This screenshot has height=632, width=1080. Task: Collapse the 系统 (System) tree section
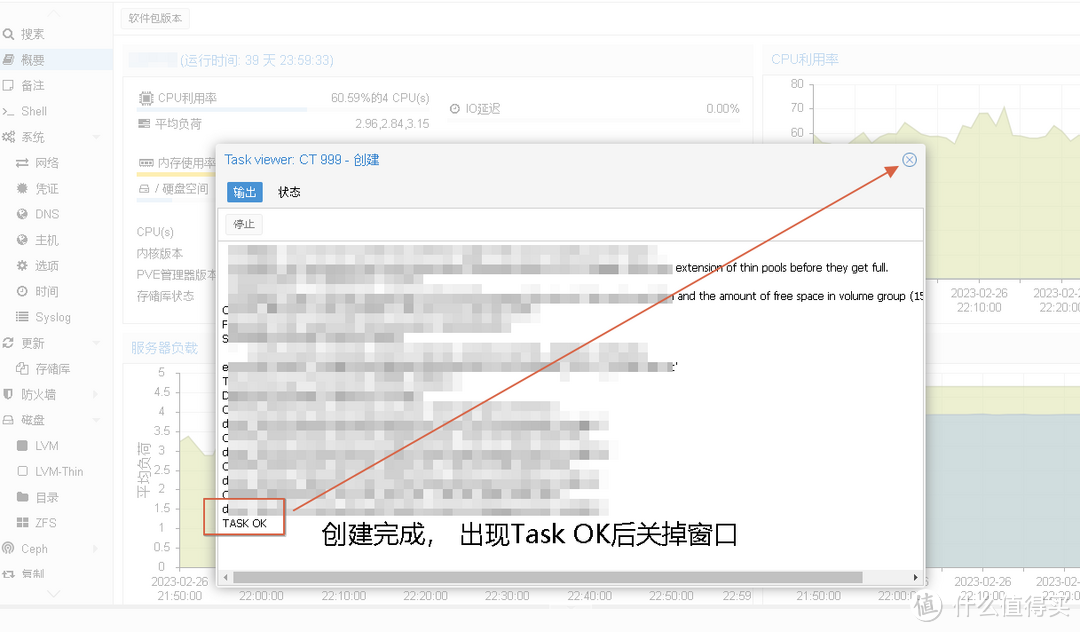(36, 136)
